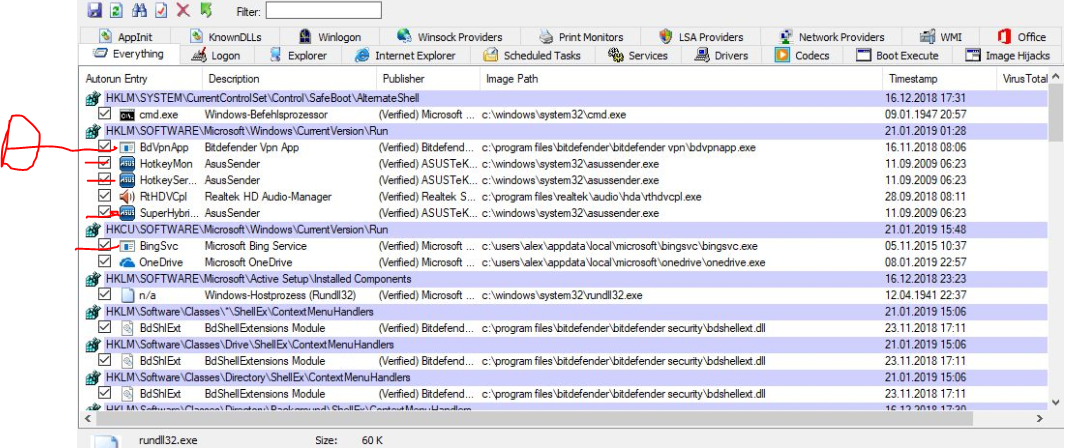Viewport: 1072px width, 448px height.
Task: Click the Properties checkmark page toolbar icon
Action: click(161, 10)
